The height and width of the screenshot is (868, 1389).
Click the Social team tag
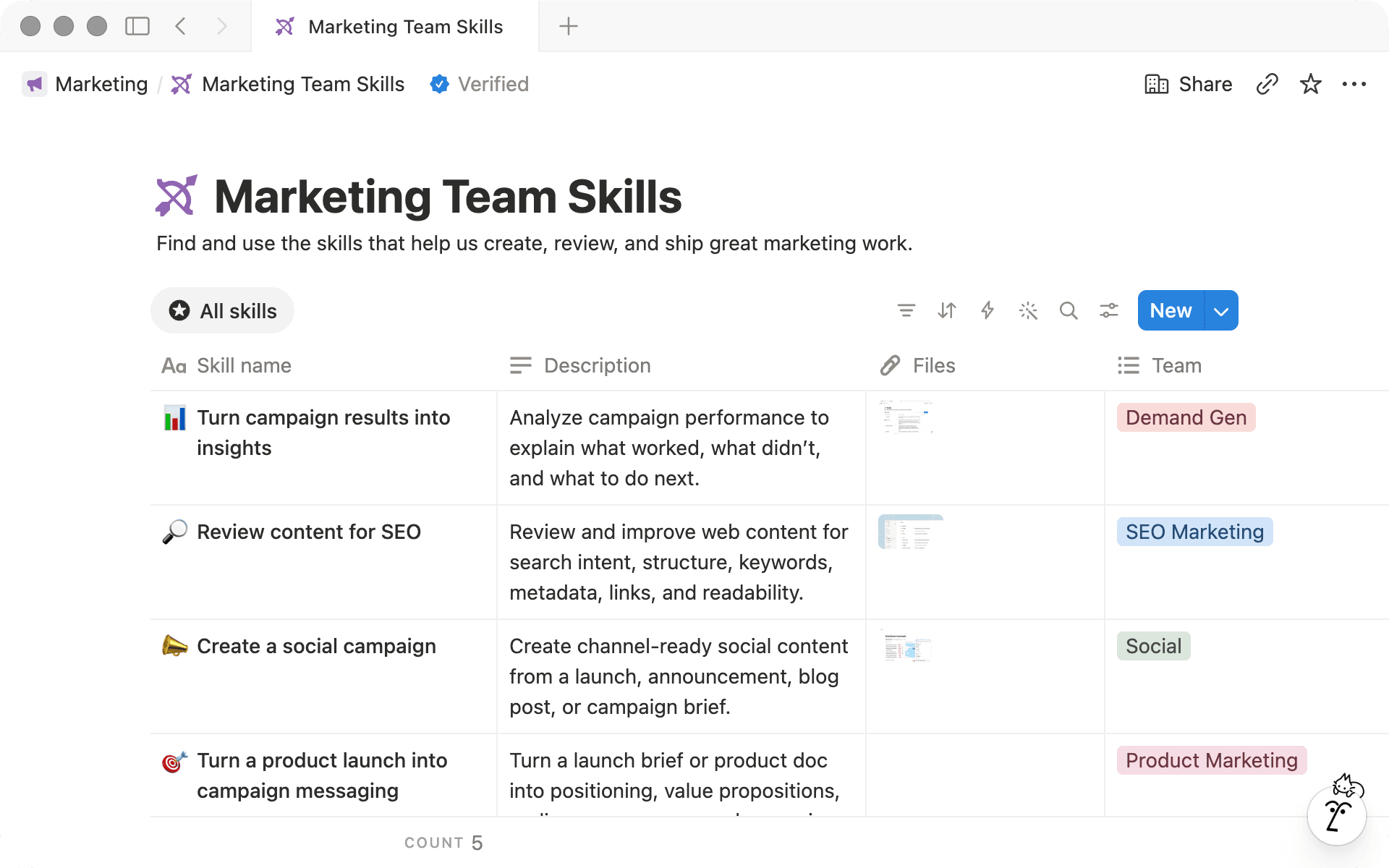(1153, 646)
